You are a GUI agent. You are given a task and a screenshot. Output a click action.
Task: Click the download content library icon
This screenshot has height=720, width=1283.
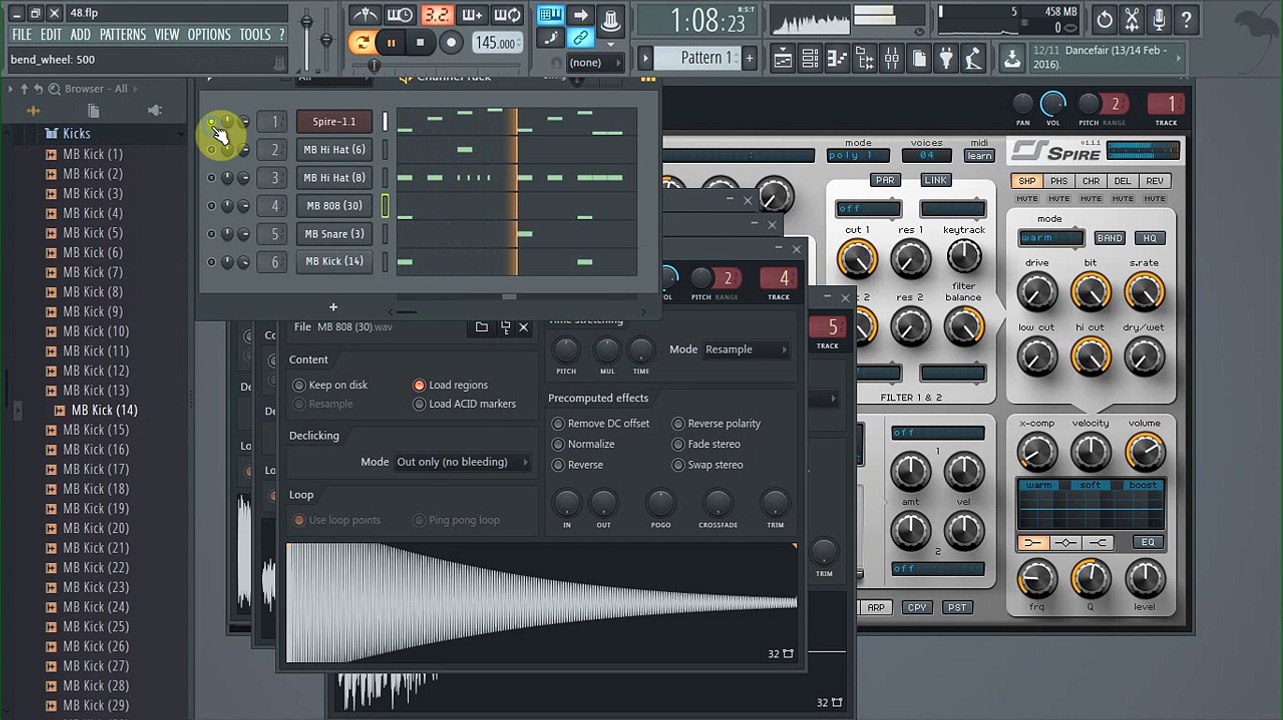tap(1013, 59)
